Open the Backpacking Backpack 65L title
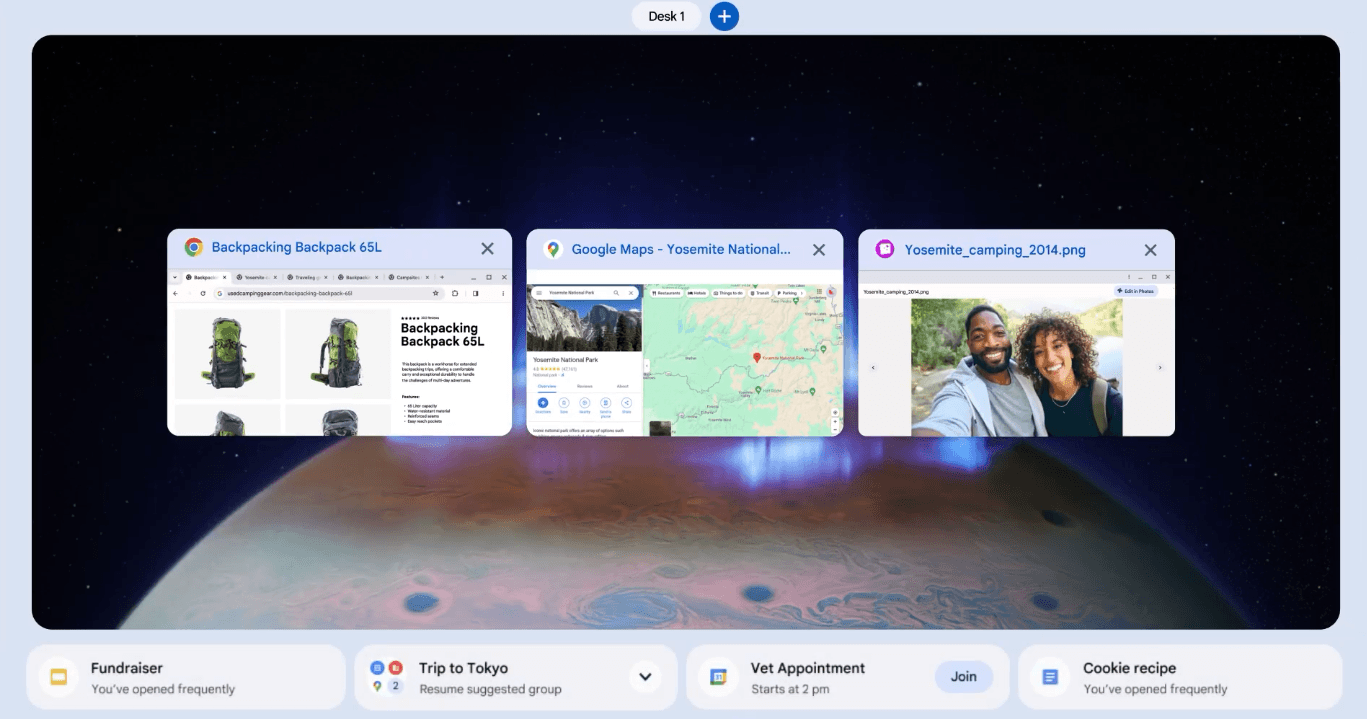Viewport: 1367px width, 719px height. 296,248
